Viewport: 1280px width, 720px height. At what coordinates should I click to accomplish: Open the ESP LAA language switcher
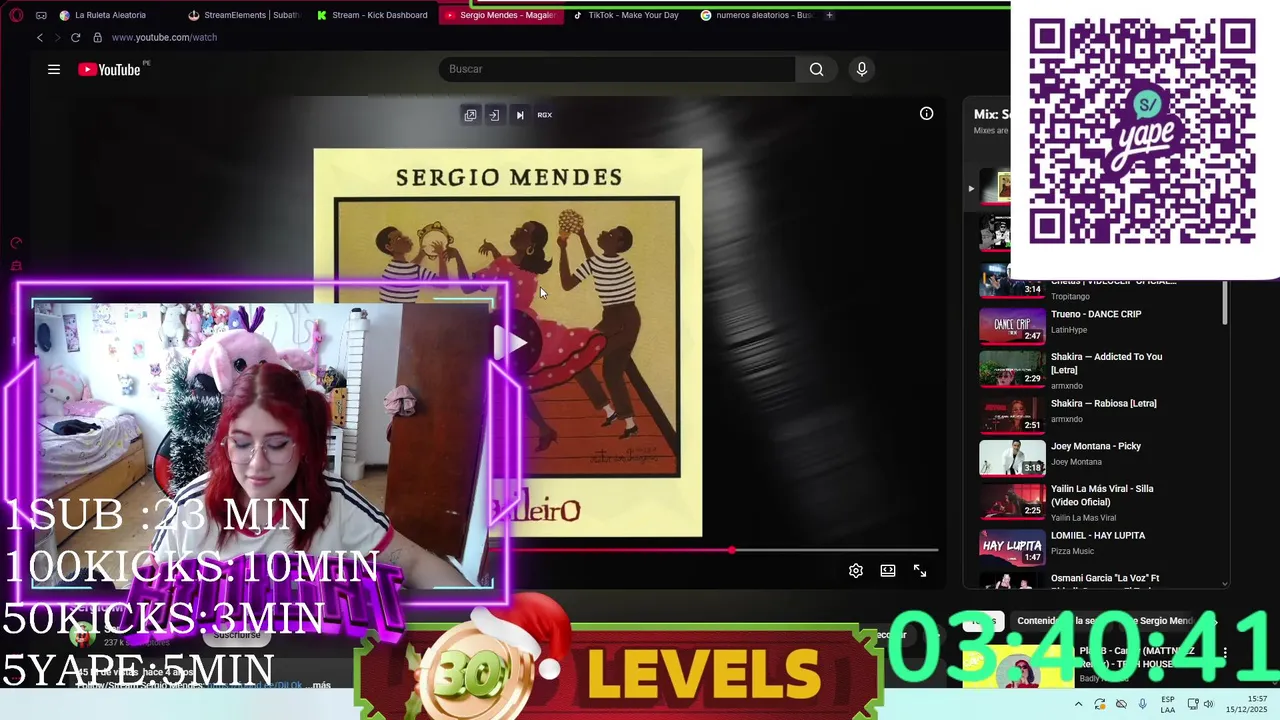point(1168,704)
